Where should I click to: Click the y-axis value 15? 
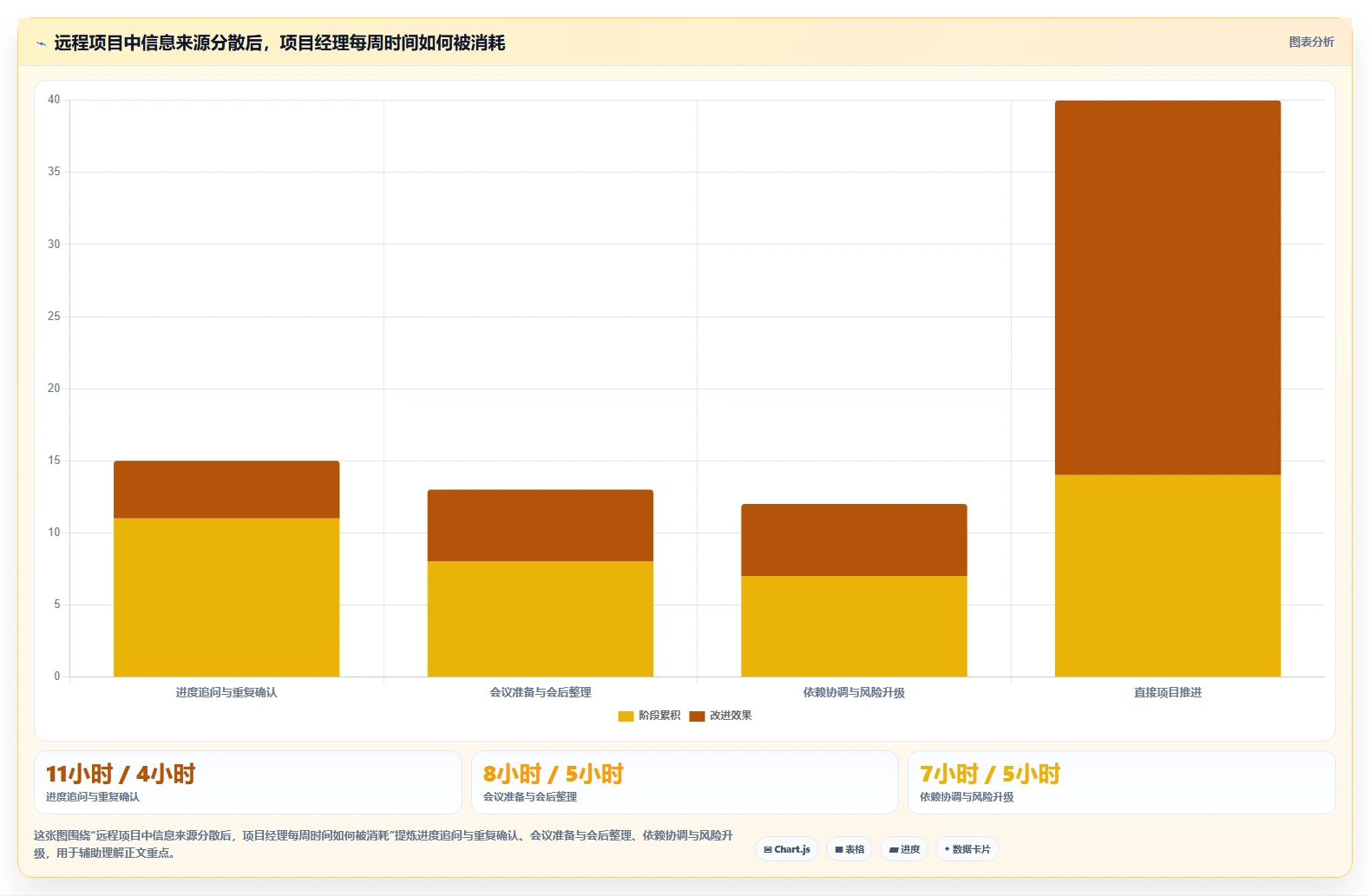[54, 461]
